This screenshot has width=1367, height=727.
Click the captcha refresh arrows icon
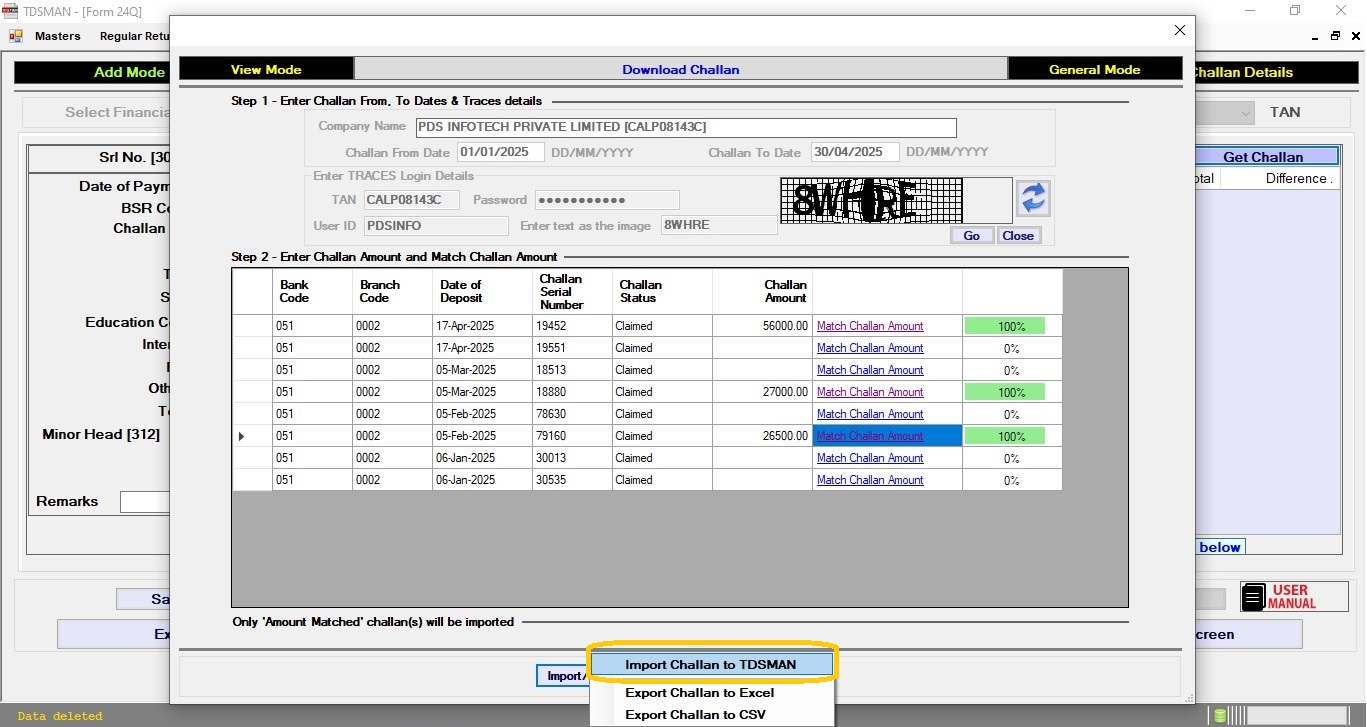pyautogui.click(x=1033, y=199)
